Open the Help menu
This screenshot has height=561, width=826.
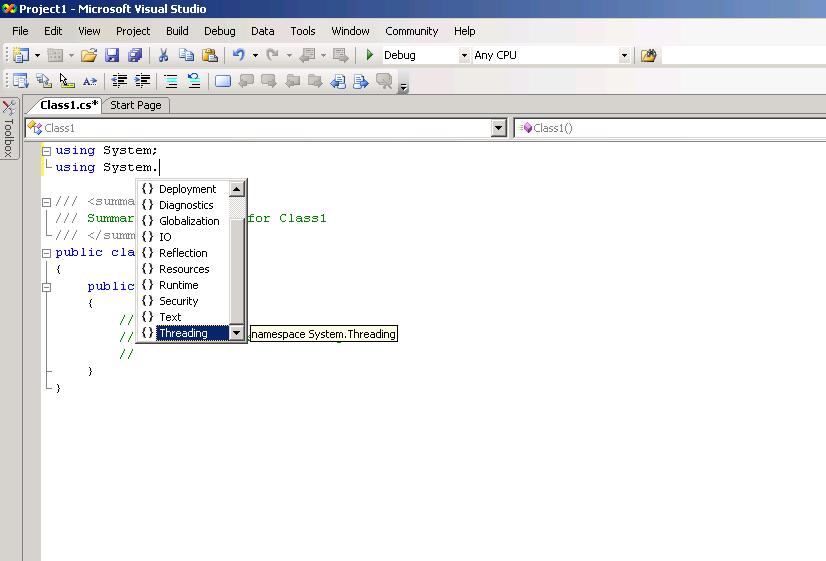(465, 31)
